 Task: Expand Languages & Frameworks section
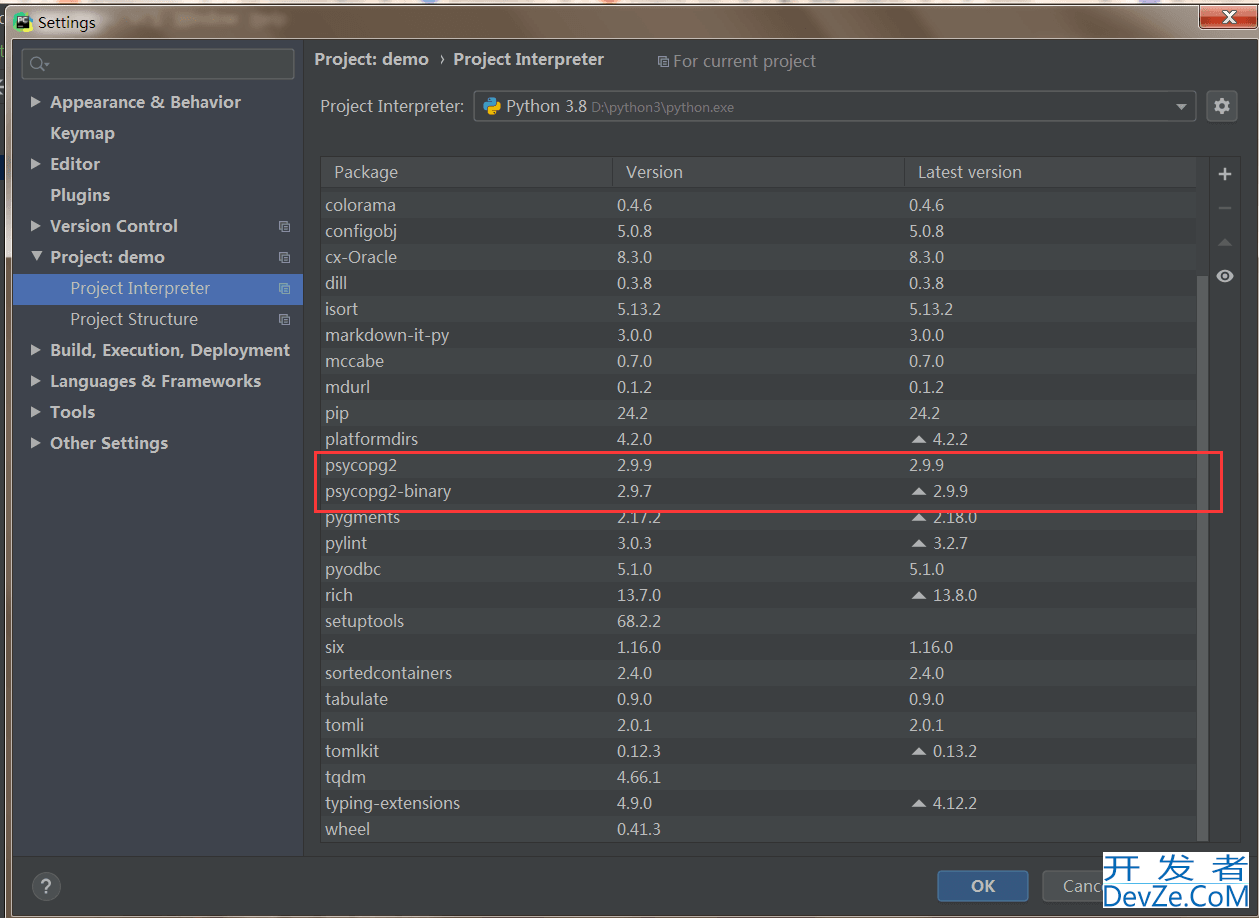tap(36, 381)
